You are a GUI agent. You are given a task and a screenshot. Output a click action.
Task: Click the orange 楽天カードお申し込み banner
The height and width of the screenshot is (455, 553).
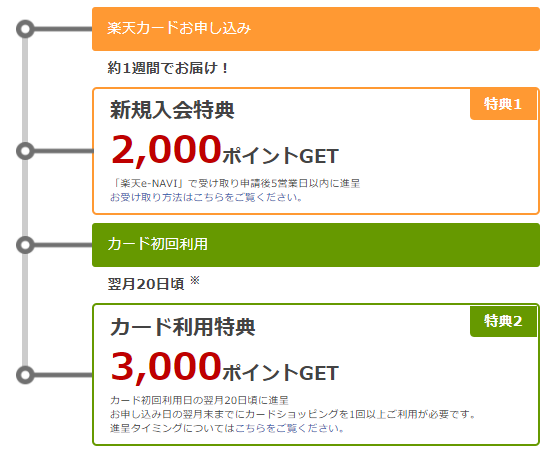(316, 29)
